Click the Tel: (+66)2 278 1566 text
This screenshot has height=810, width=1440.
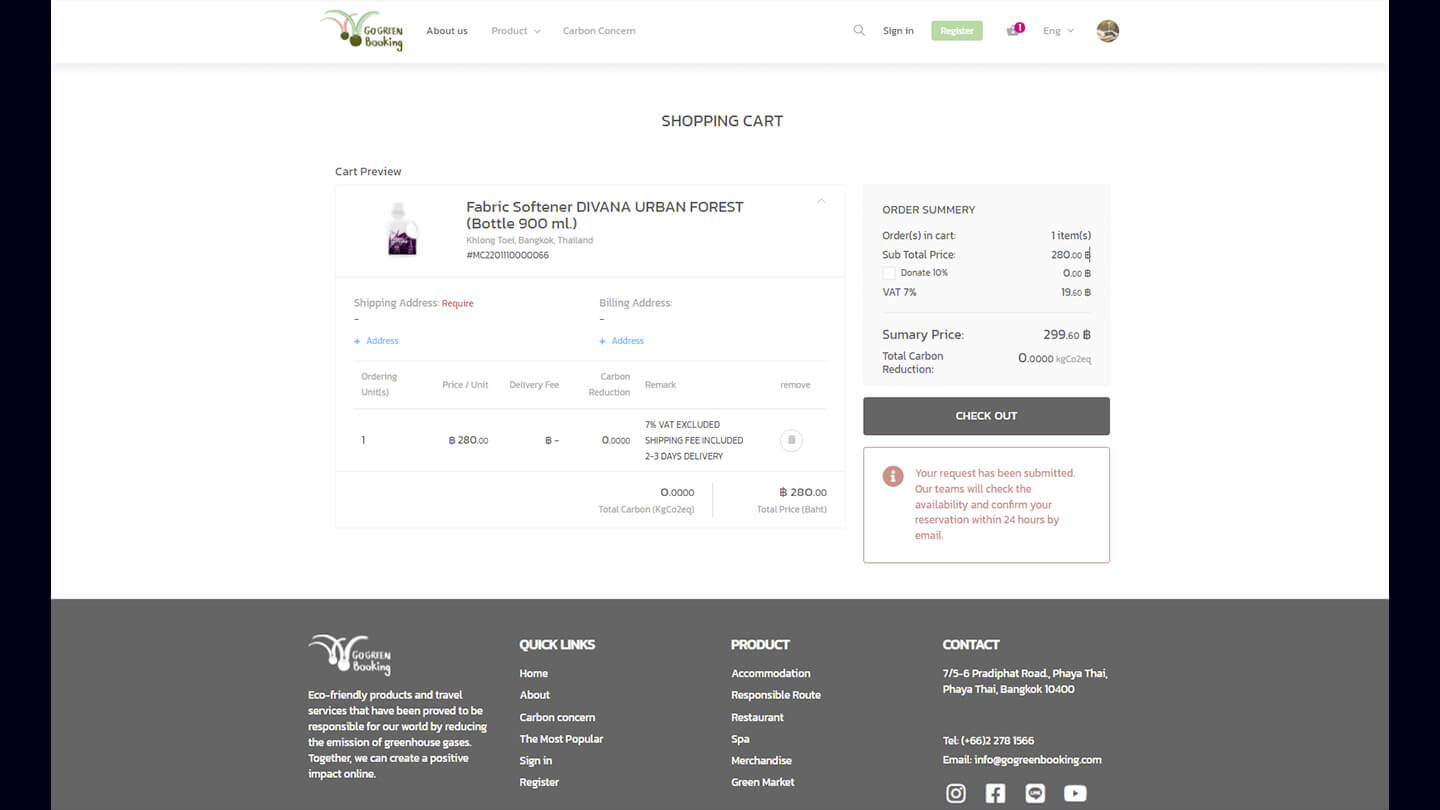click(x=988, y=741)
